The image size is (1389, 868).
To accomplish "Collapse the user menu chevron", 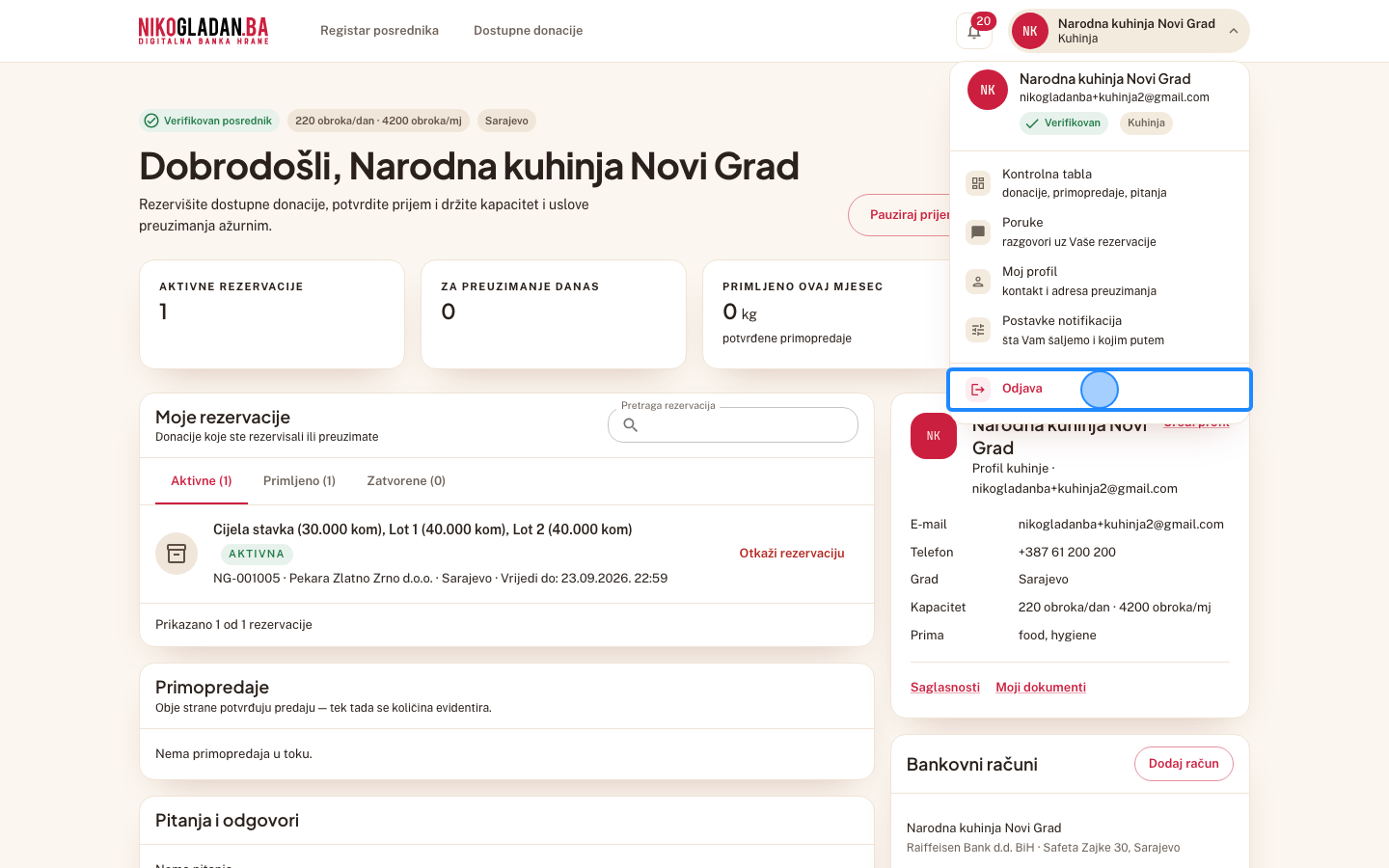I will click(x=1233, y=31).
